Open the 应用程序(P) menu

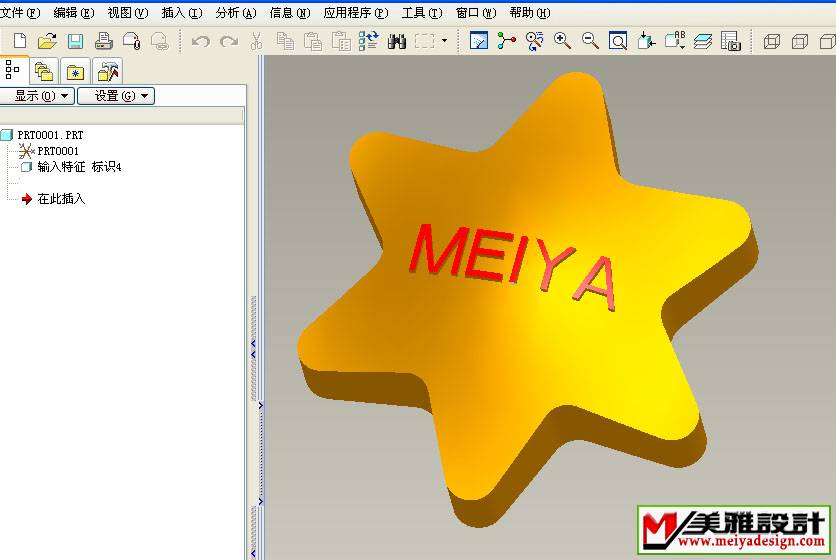click(x=356, y=13)
